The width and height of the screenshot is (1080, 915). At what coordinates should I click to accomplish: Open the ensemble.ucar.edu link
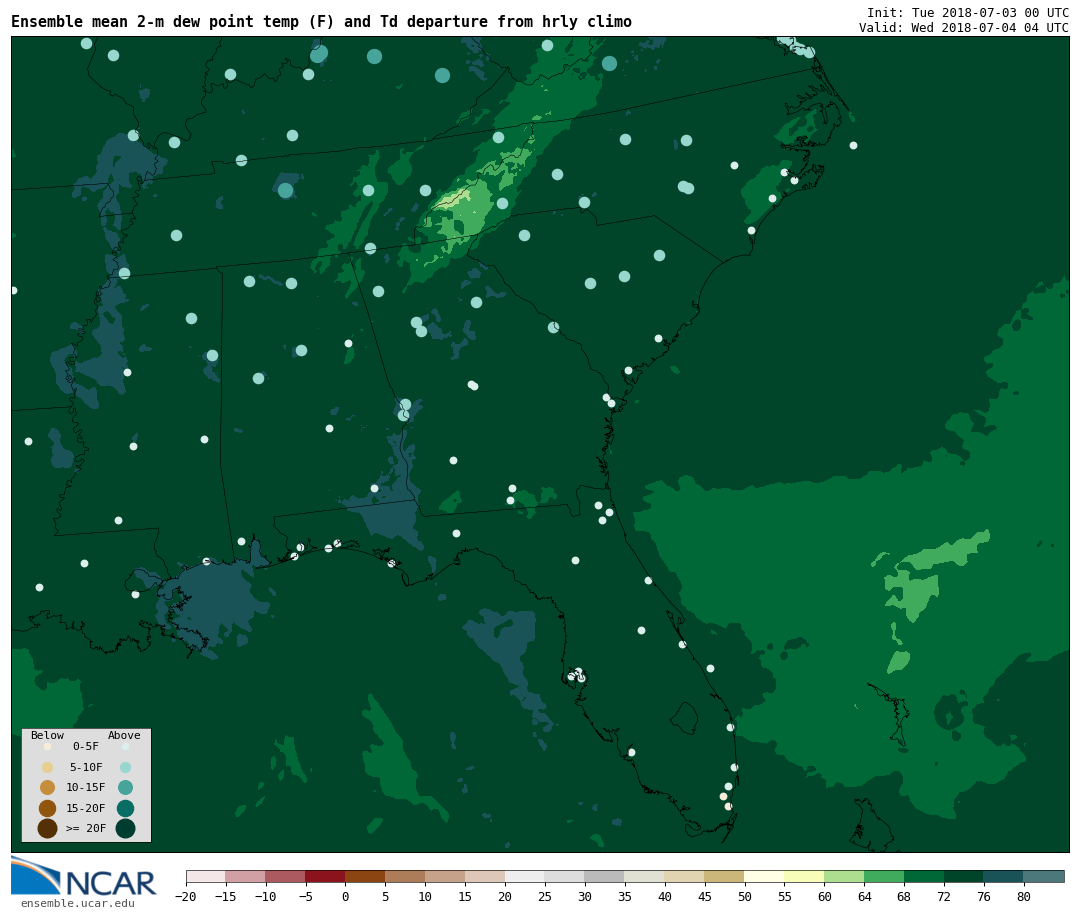coord(77,904)
